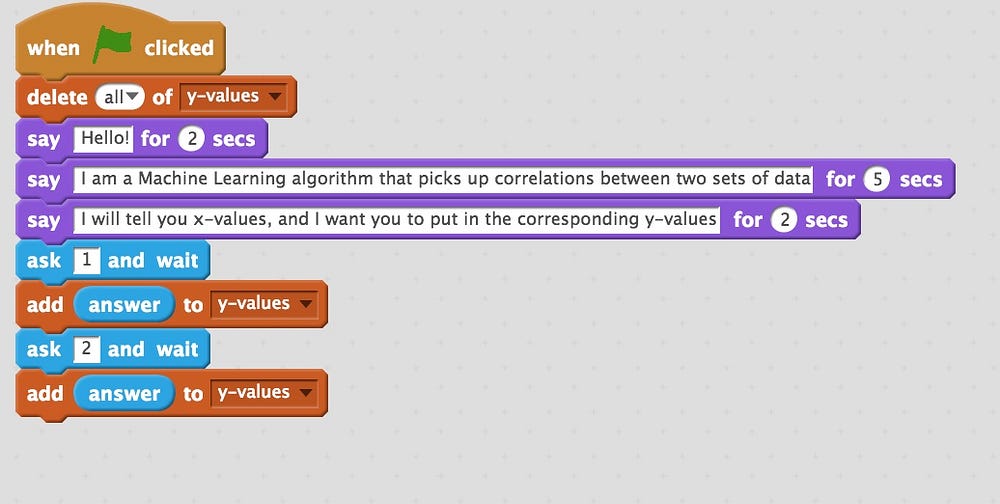The height and width of the screenshot is (504, 1000).
Task: Click the first 'ask' block label
Action: point(45,261)
